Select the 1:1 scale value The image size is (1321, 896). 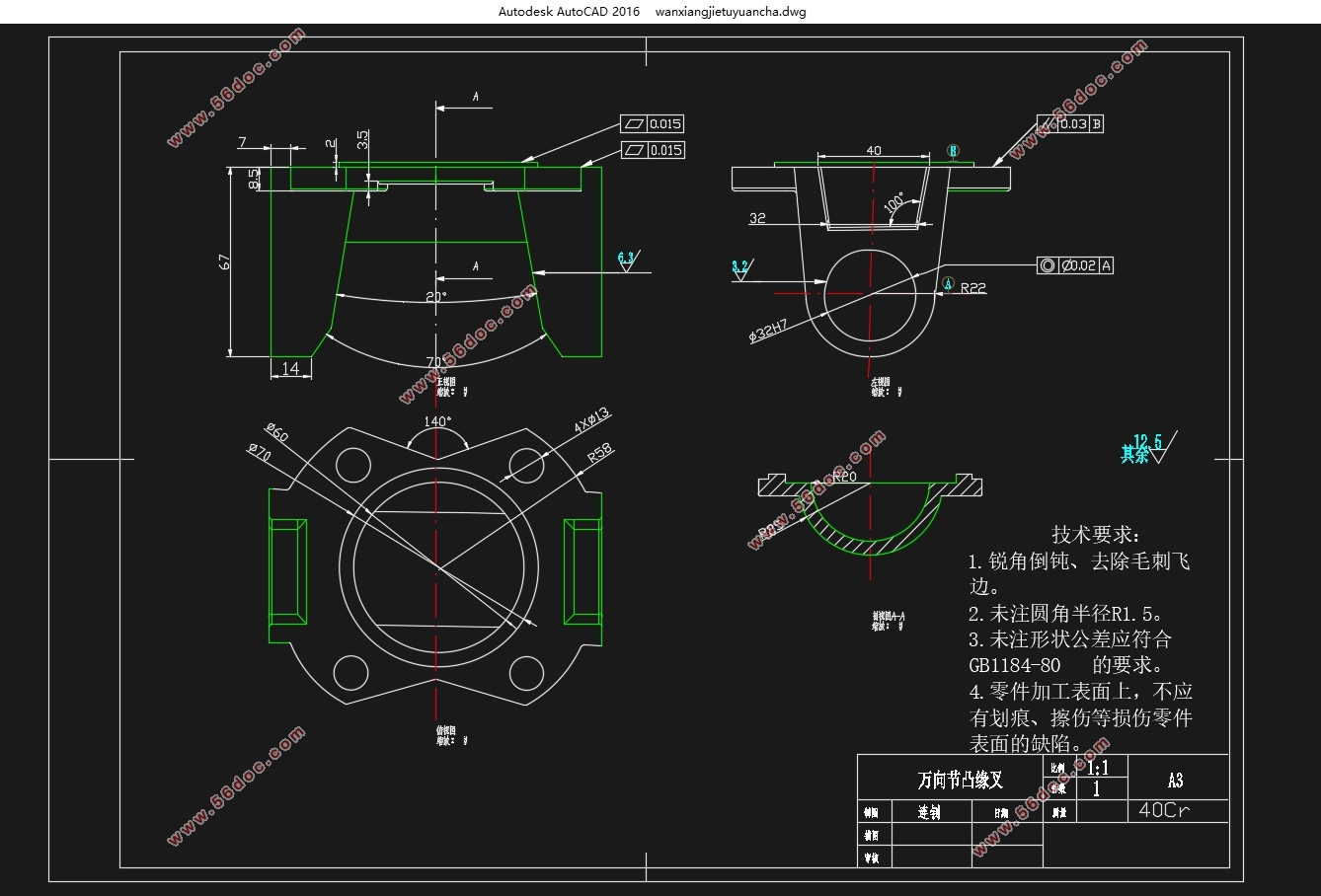coord(1098,768)
